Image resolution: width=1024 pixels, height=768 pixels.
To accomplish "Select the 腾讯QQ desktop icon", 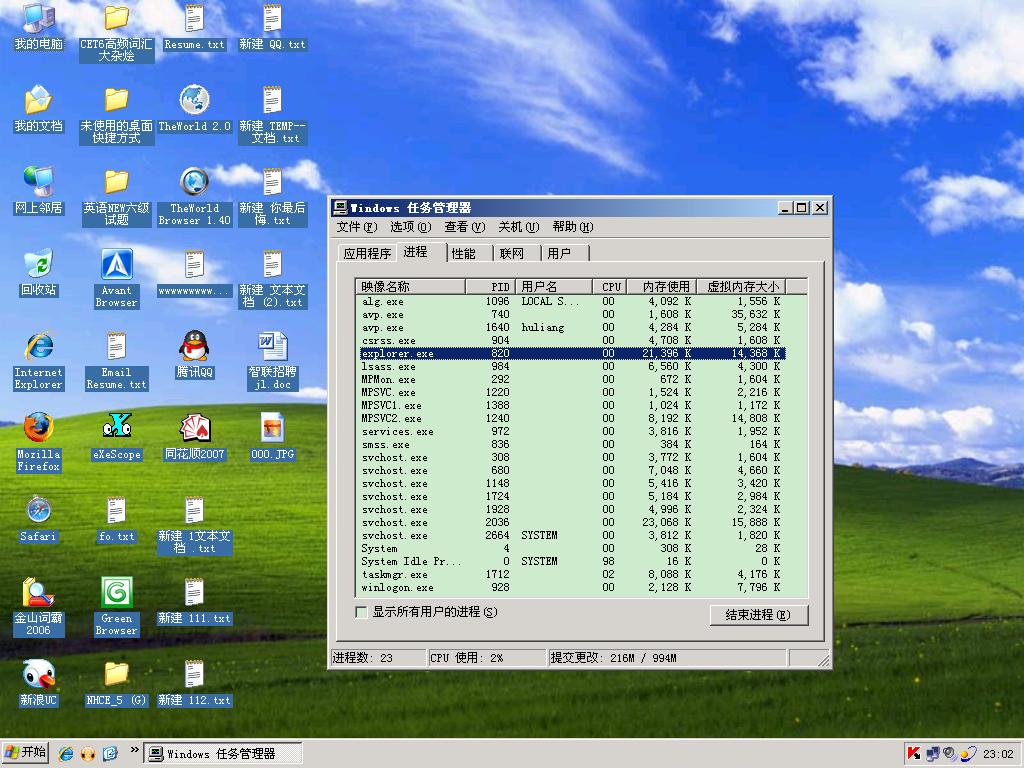I will pyautogui.click(x=195, y=355).
